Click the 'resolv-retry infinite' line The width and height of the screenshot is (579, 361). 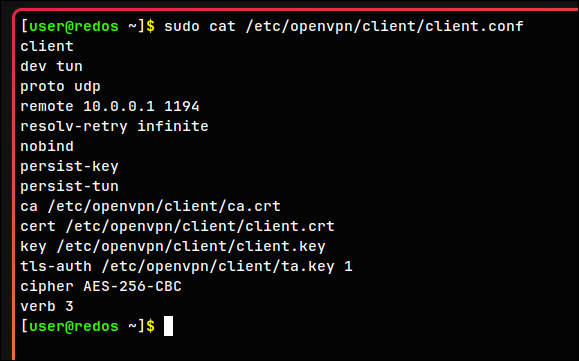(x=114, y=127)
